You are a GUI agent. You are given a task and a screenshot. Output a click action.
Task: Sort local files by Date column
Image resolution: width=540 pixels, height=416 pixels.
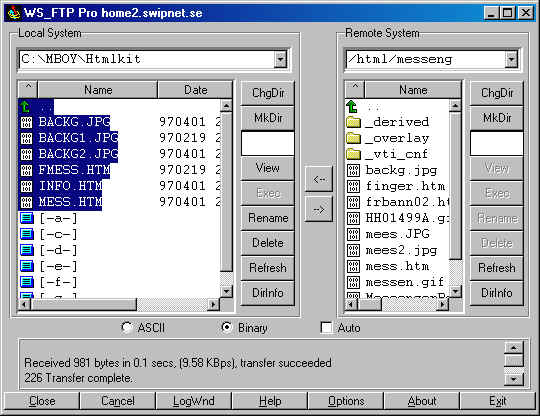[x=195, y=90]
